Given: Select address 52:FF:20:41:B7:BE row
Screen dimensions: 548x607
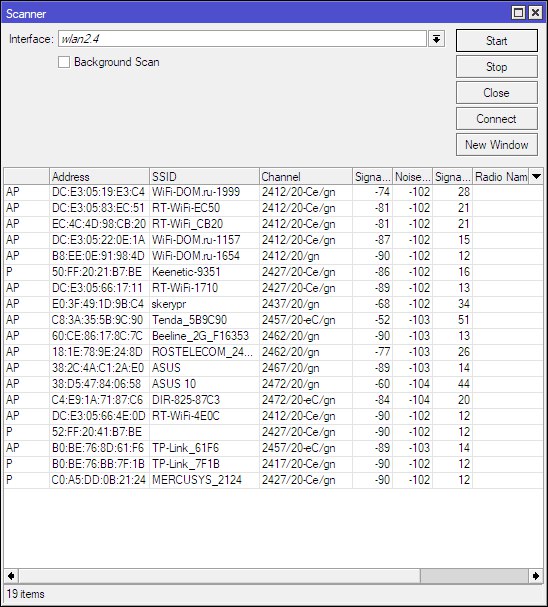Looking at the screenshot, I should 273,432.
